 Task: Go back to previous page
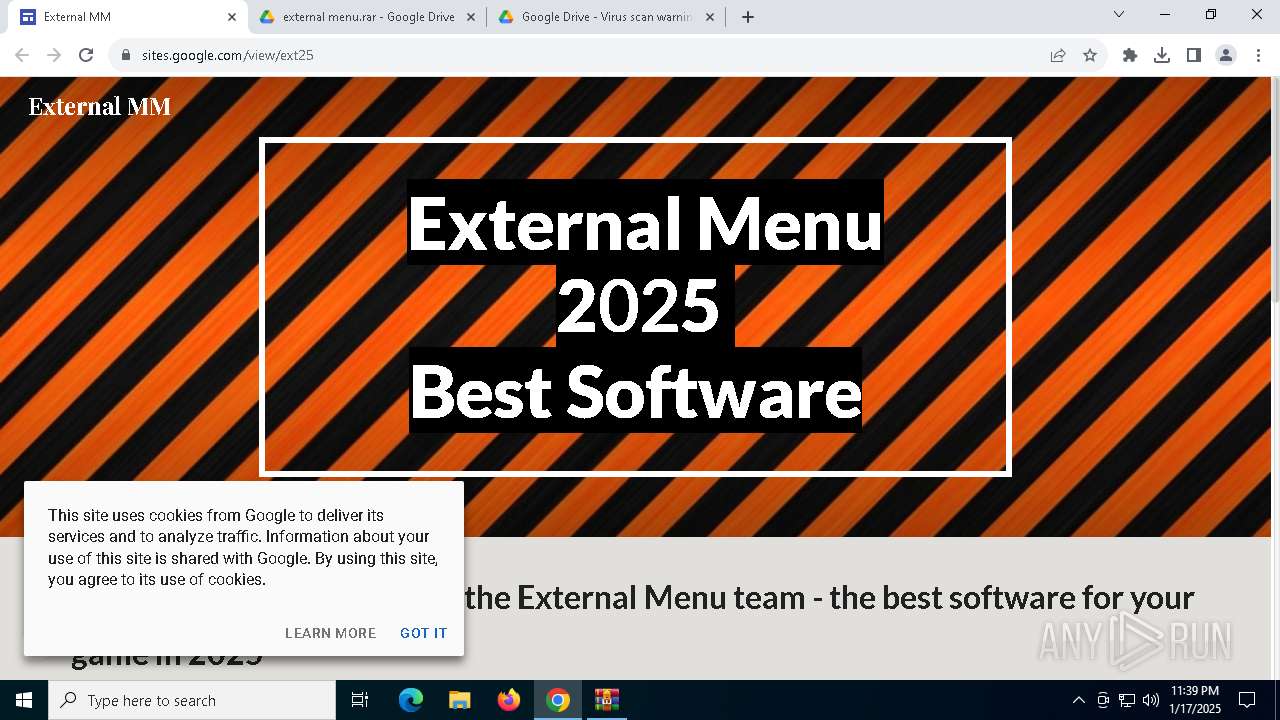point(22,55)
